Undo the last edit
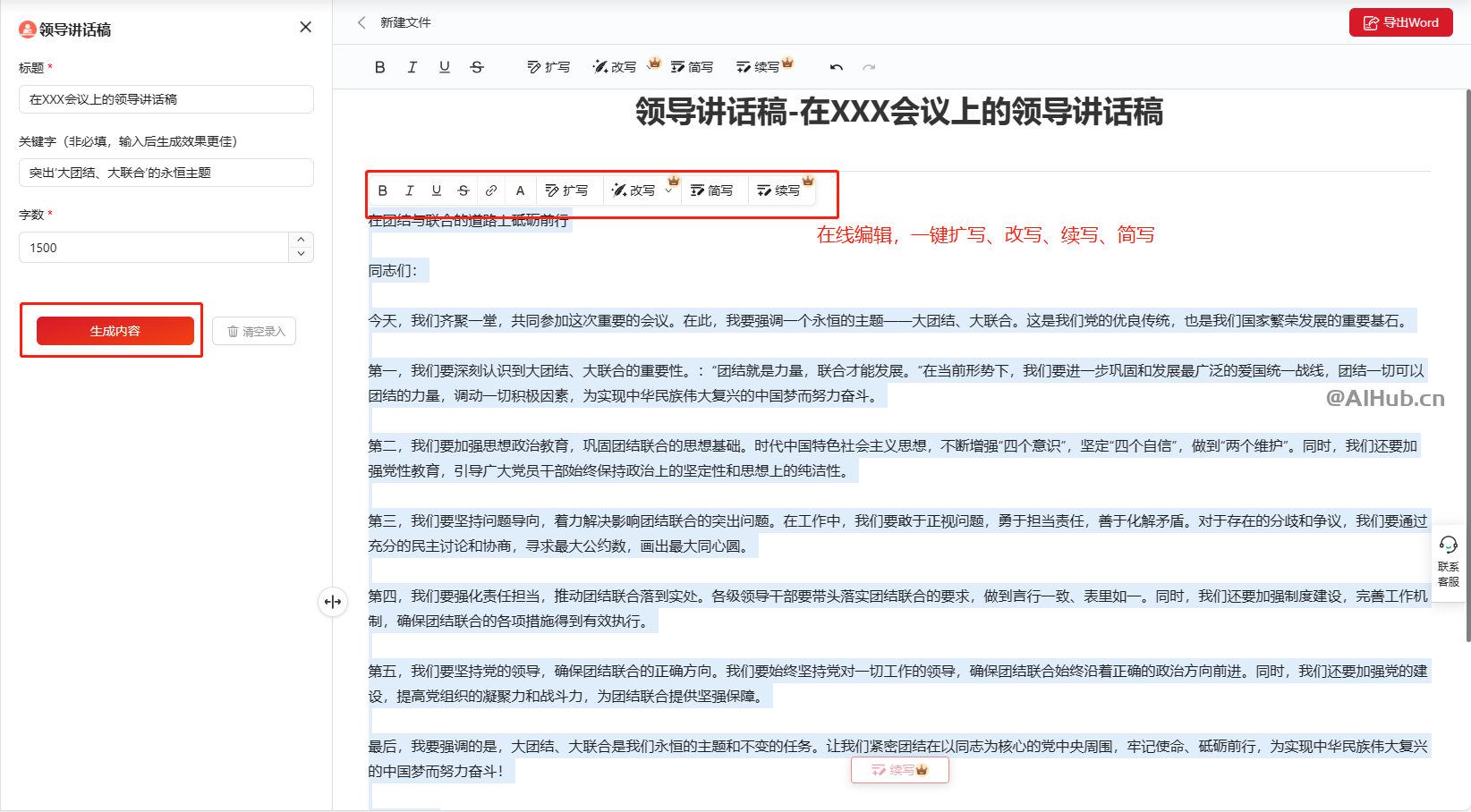Screen dimensions: 1471x812 click(x=837, y=67)
